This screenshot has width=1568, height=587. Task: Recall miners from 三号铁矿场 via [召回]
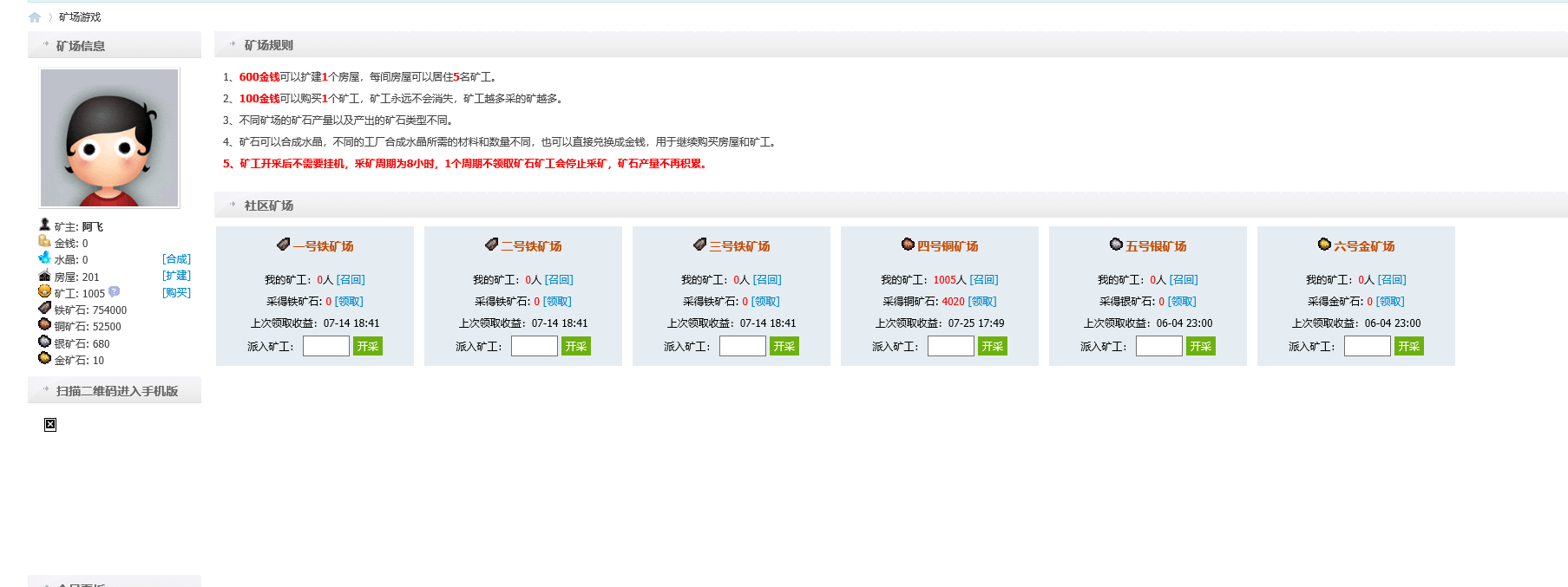pyautogui.click(x=767, y=280)
